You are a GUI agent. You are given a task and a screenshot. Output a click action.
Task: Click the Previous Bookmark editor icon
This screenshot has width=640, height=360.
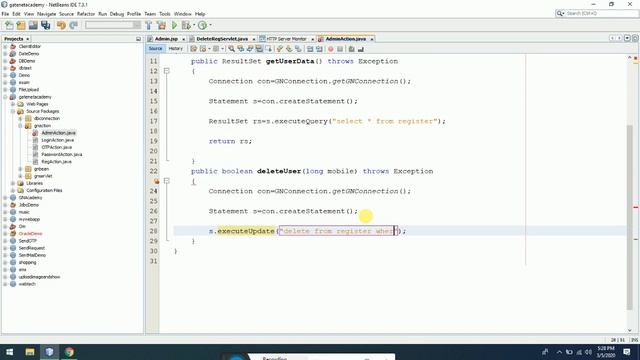point(280,49)
